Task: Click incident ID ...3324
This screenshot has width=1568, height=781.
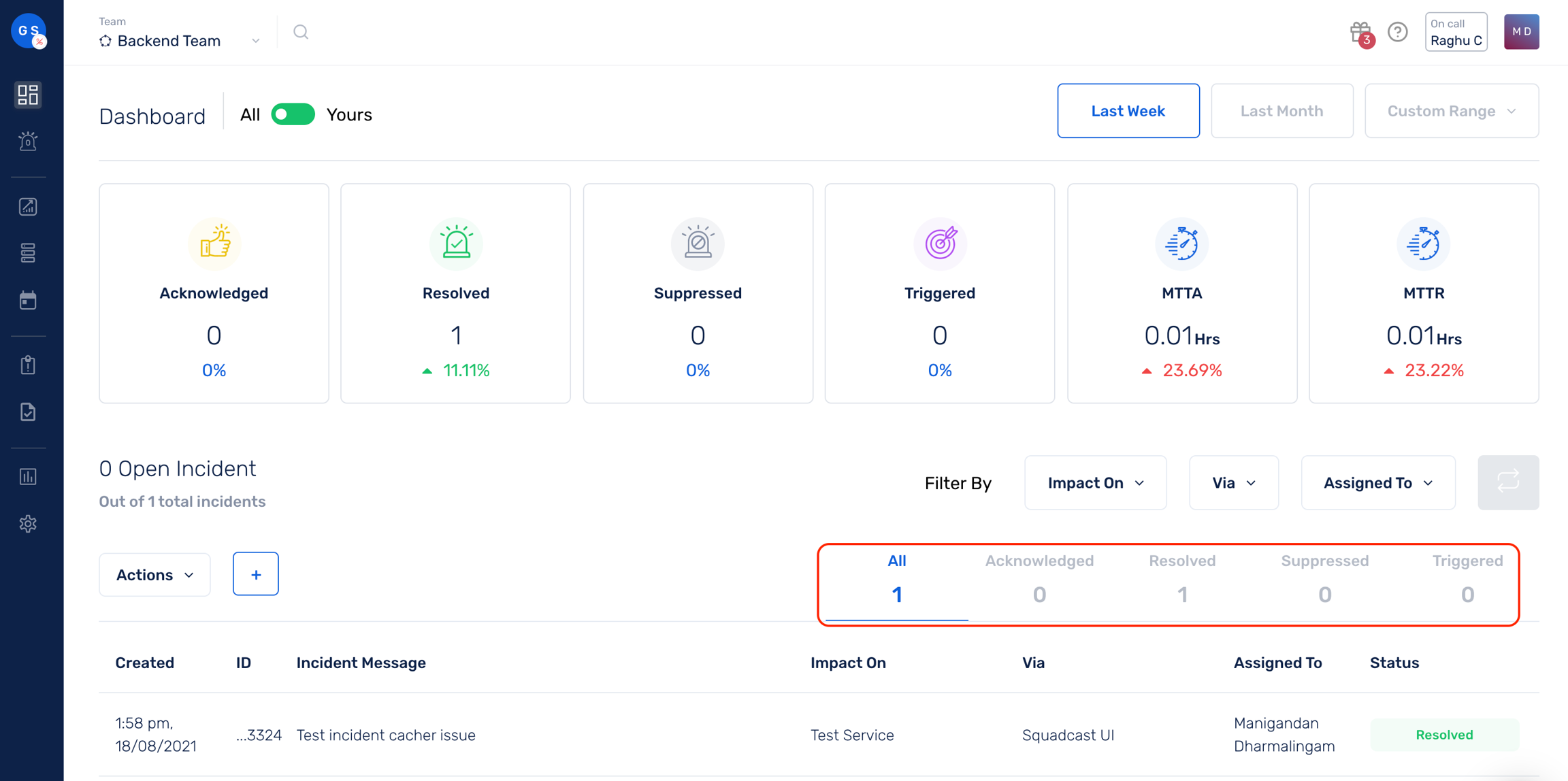Action: [259, 735]
